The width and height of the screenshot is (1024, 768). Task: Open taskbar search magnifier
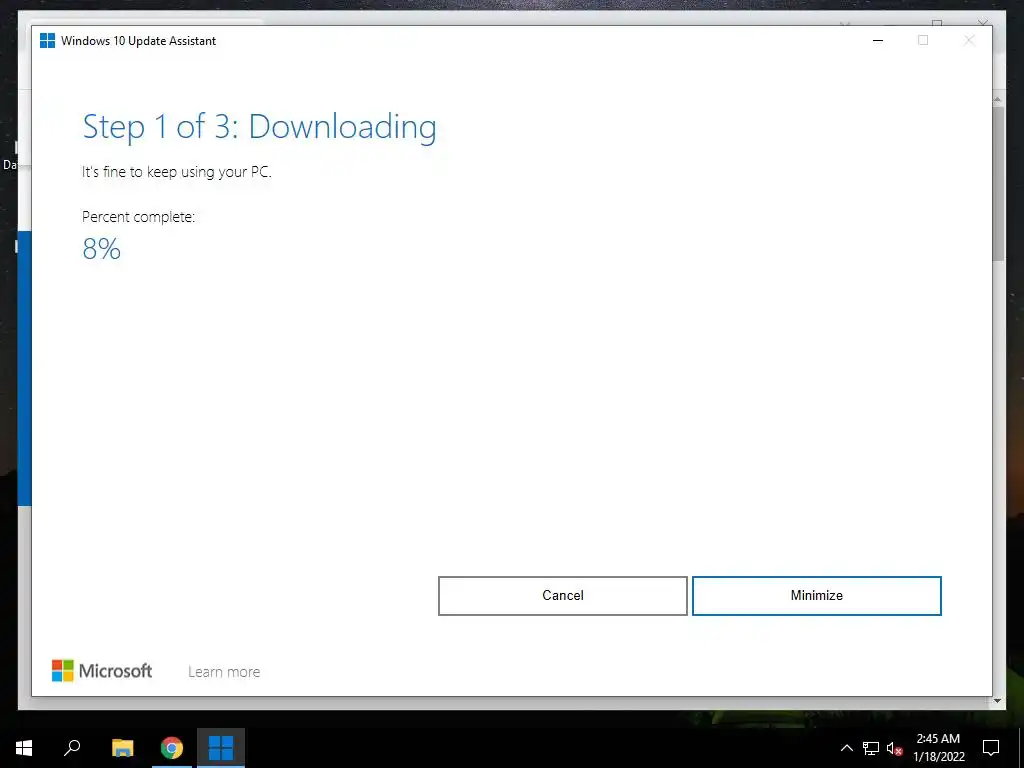coord(72,748)
